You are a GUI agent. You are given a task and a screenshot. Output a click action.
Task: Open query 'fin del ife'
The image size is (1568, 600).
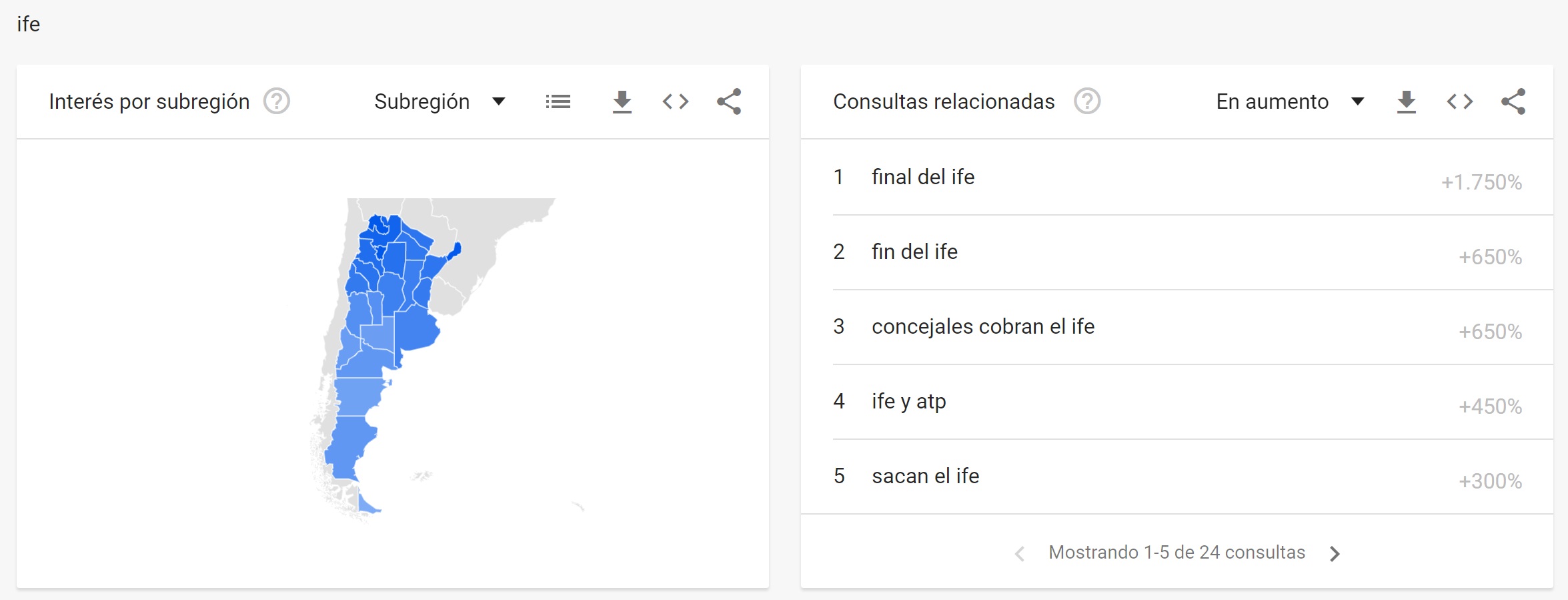click(x=1177, y=252)
